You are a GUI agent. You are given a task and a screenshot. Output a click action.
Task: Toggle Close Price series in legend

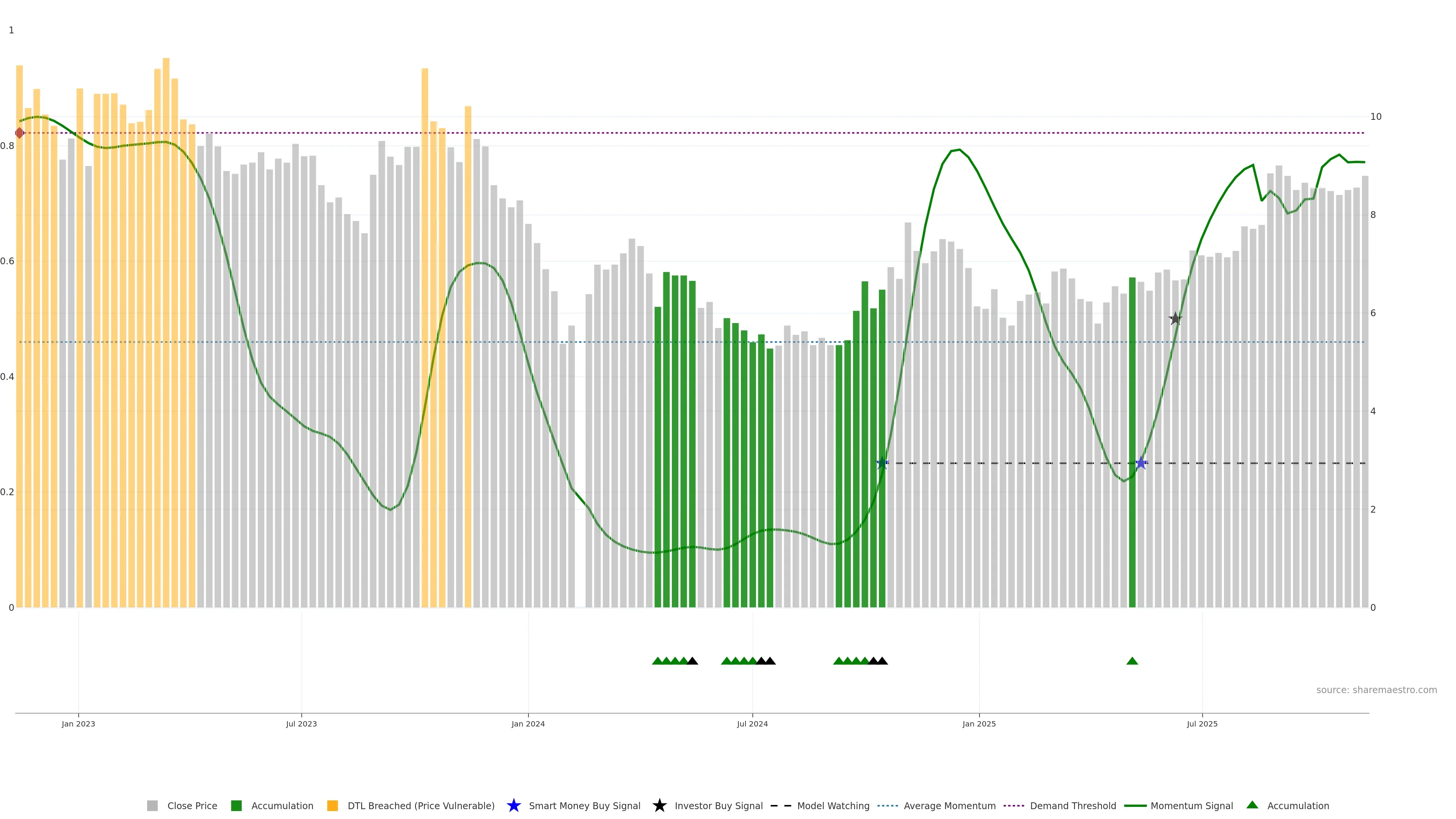tap(191, 806)
